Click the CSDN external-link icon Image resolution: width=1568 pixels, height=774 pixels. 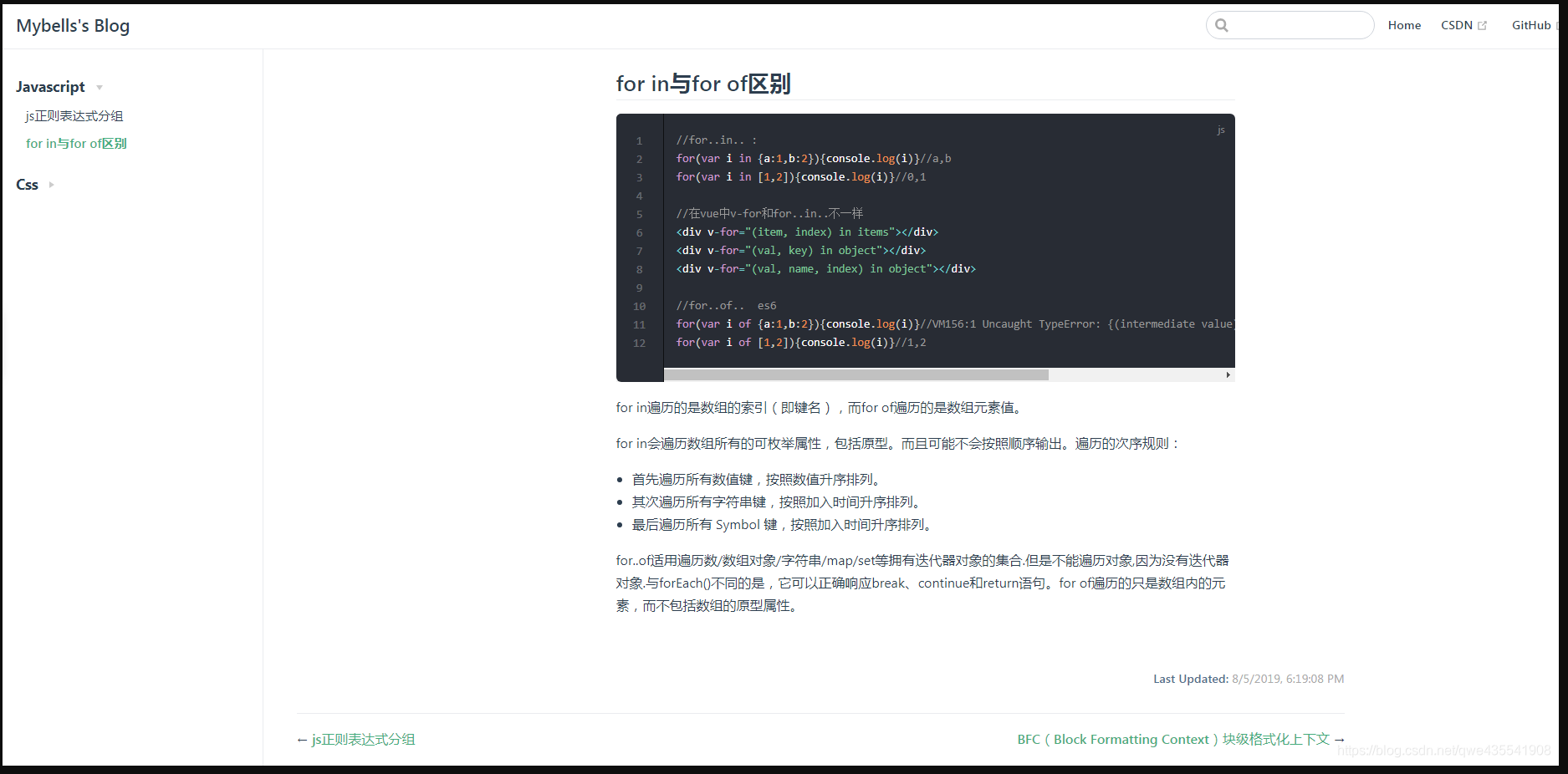coord(1482,26)
